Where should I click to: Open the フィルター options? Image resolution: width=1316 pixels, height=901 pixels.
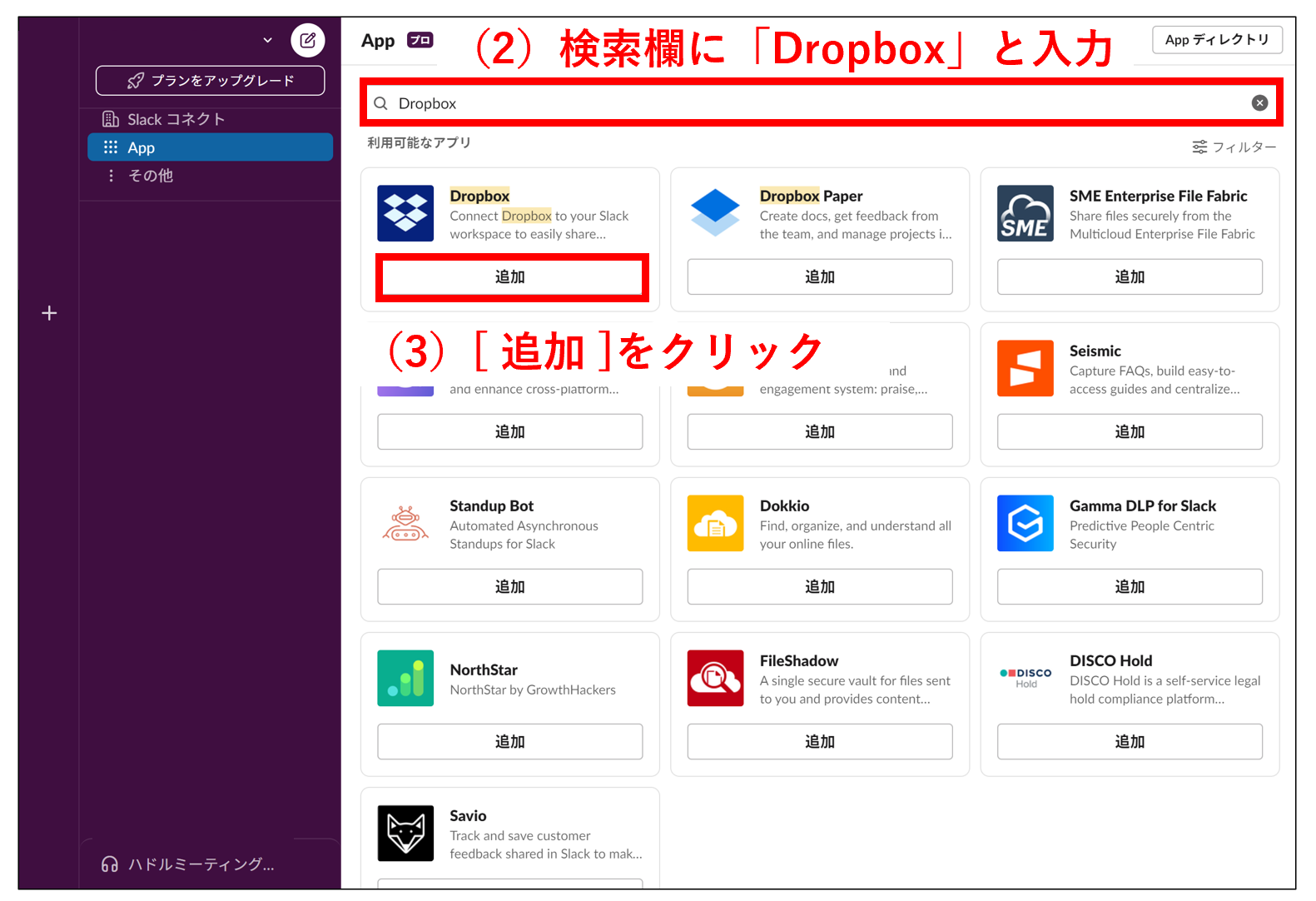pos(1234,147)
